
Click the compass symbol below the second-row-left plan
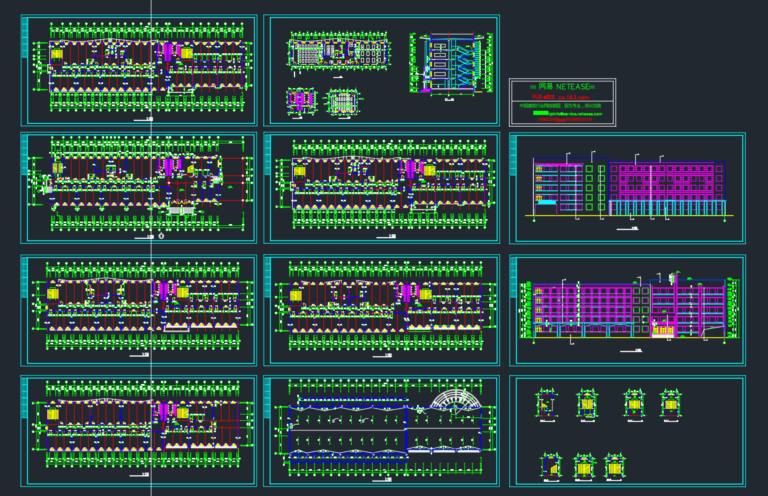(161, 236)
